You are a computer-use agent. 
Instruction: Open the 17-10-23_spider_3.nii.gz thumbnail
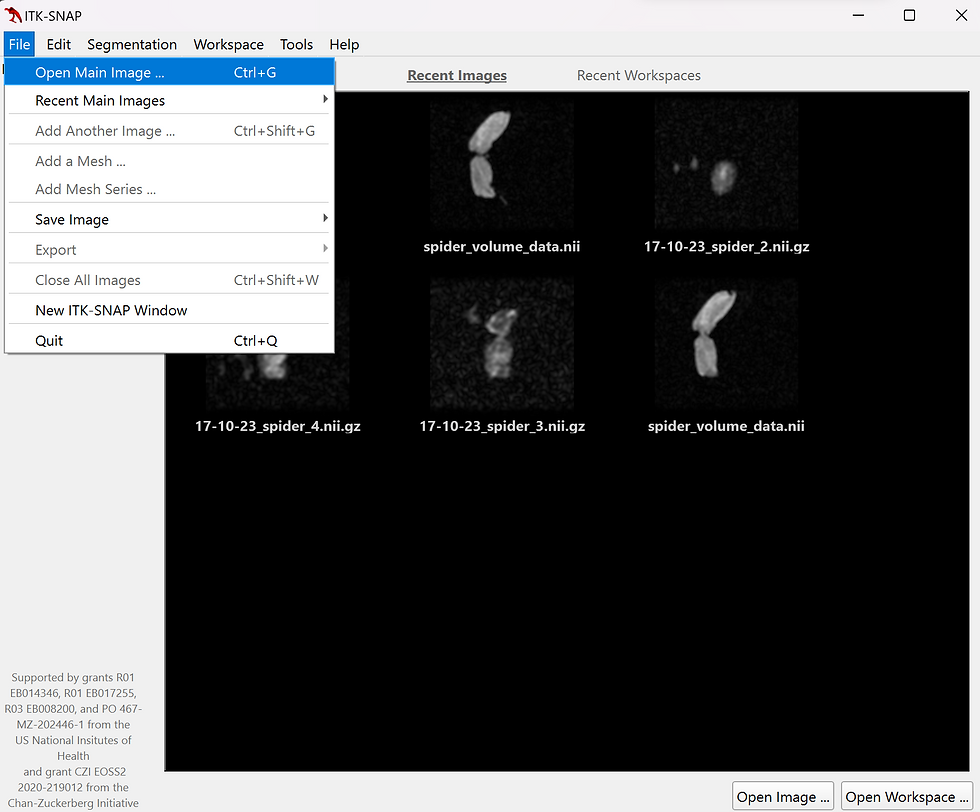point(502,344)
